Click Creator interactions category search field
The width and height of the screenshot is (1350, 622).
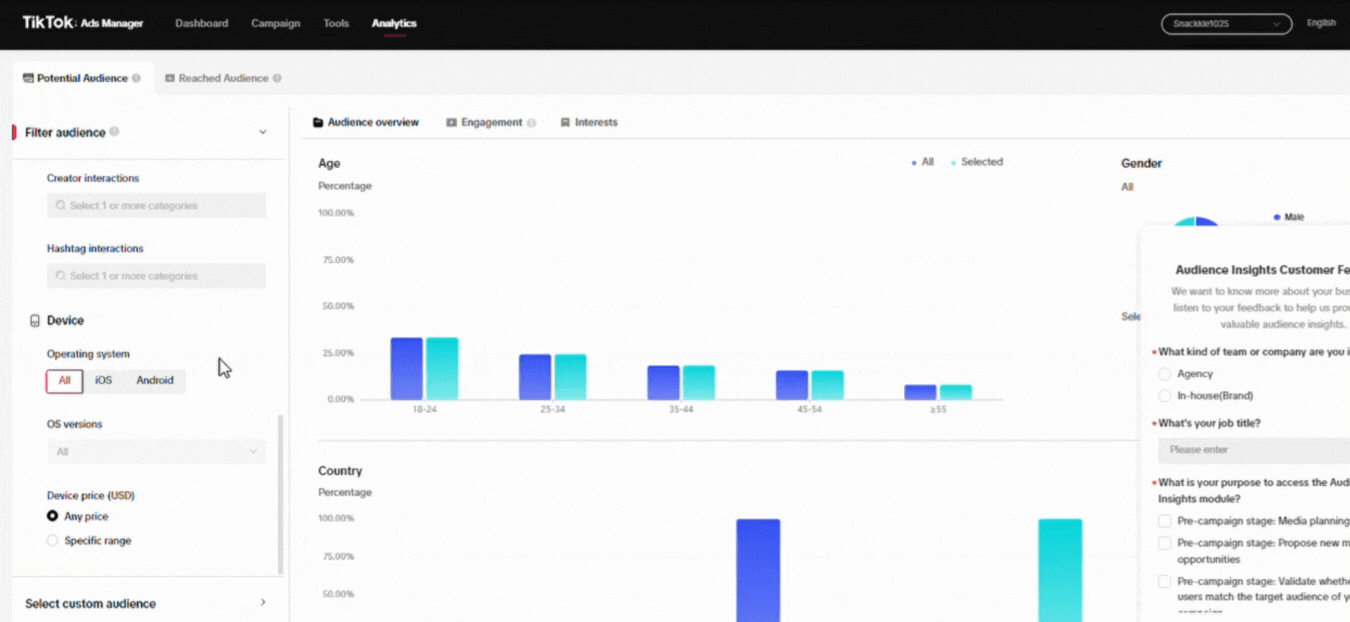click(x=156, y=206)
